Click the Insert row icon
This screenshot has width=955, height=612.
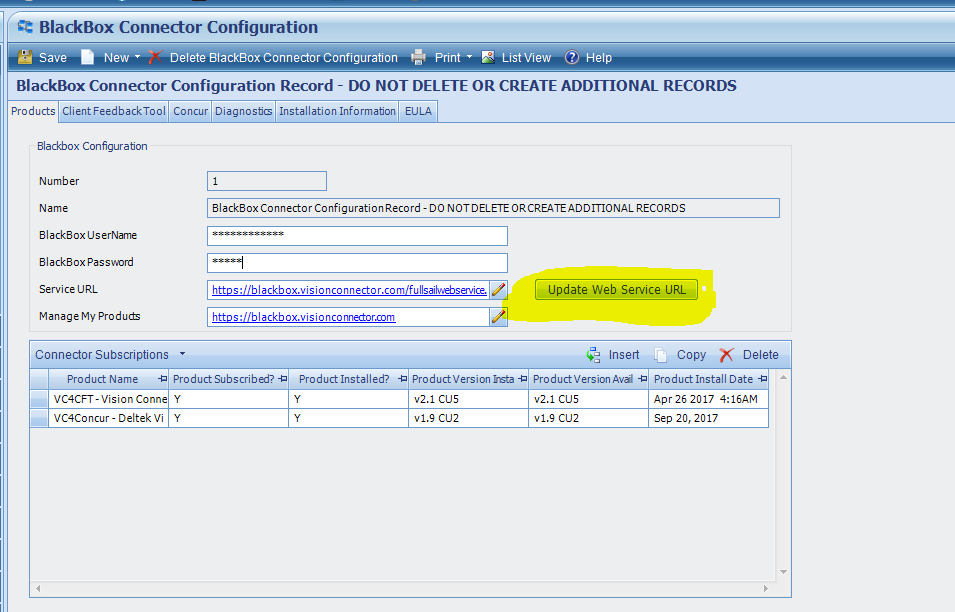pyautogui.click(x=594, y=354)
